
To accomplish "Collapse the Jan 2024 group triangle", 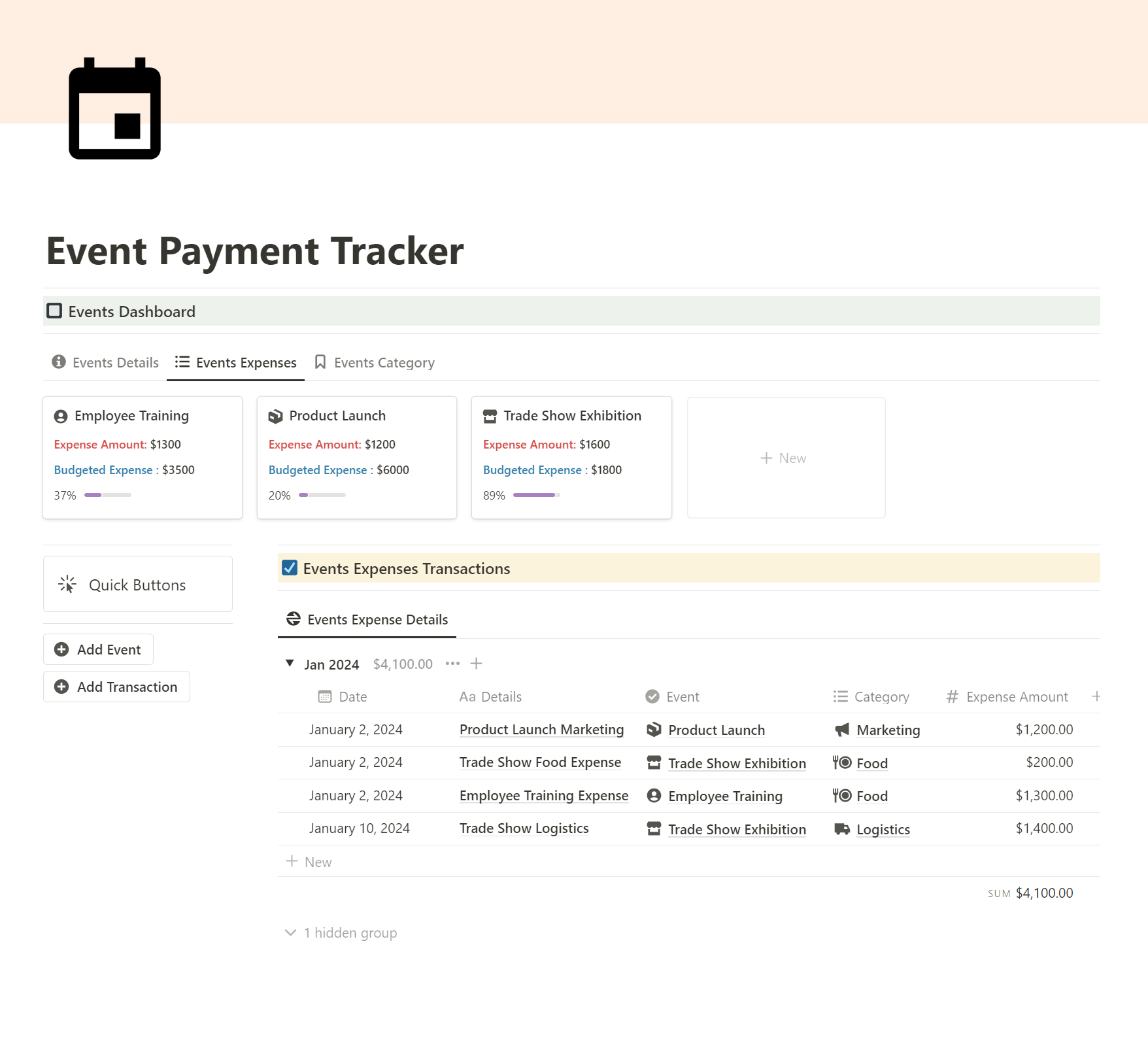I will click(290, 663).
